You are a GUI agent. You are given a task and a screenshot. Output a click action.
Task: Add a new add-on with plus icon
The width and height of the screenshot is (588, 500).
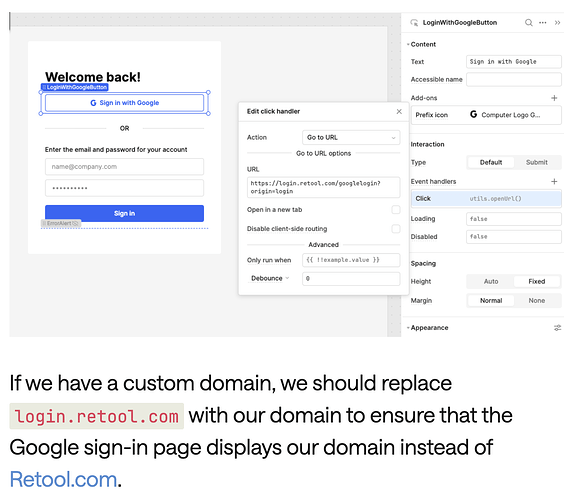554,98
